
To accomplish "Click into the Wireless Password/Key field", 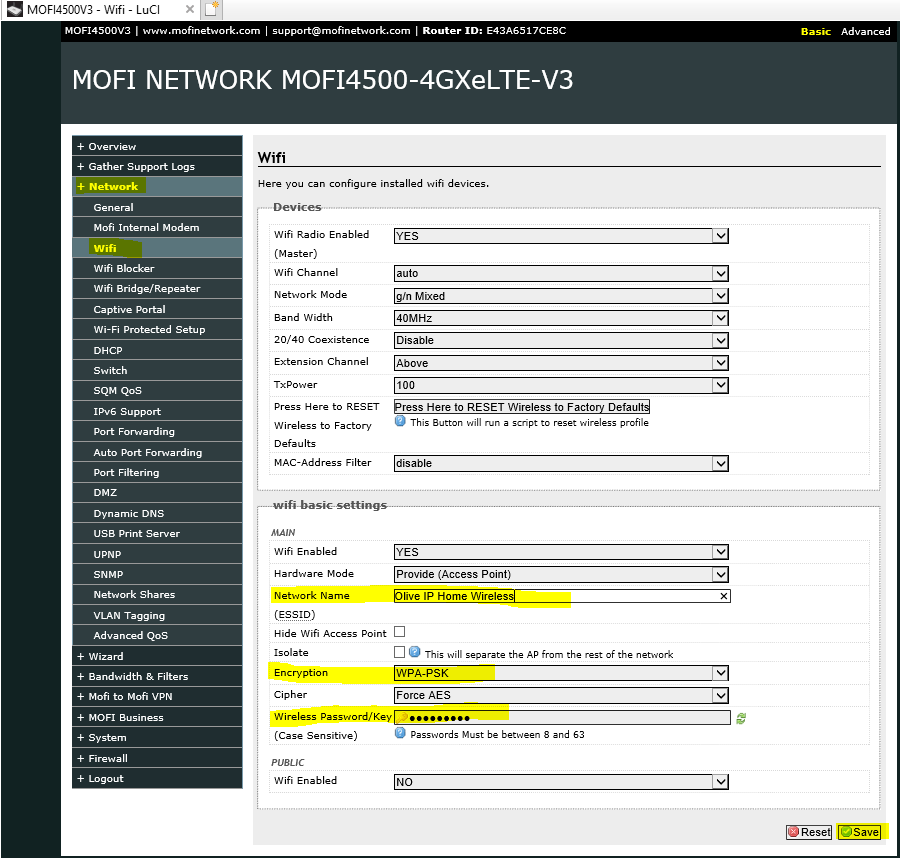I will [x=562, y=717].
